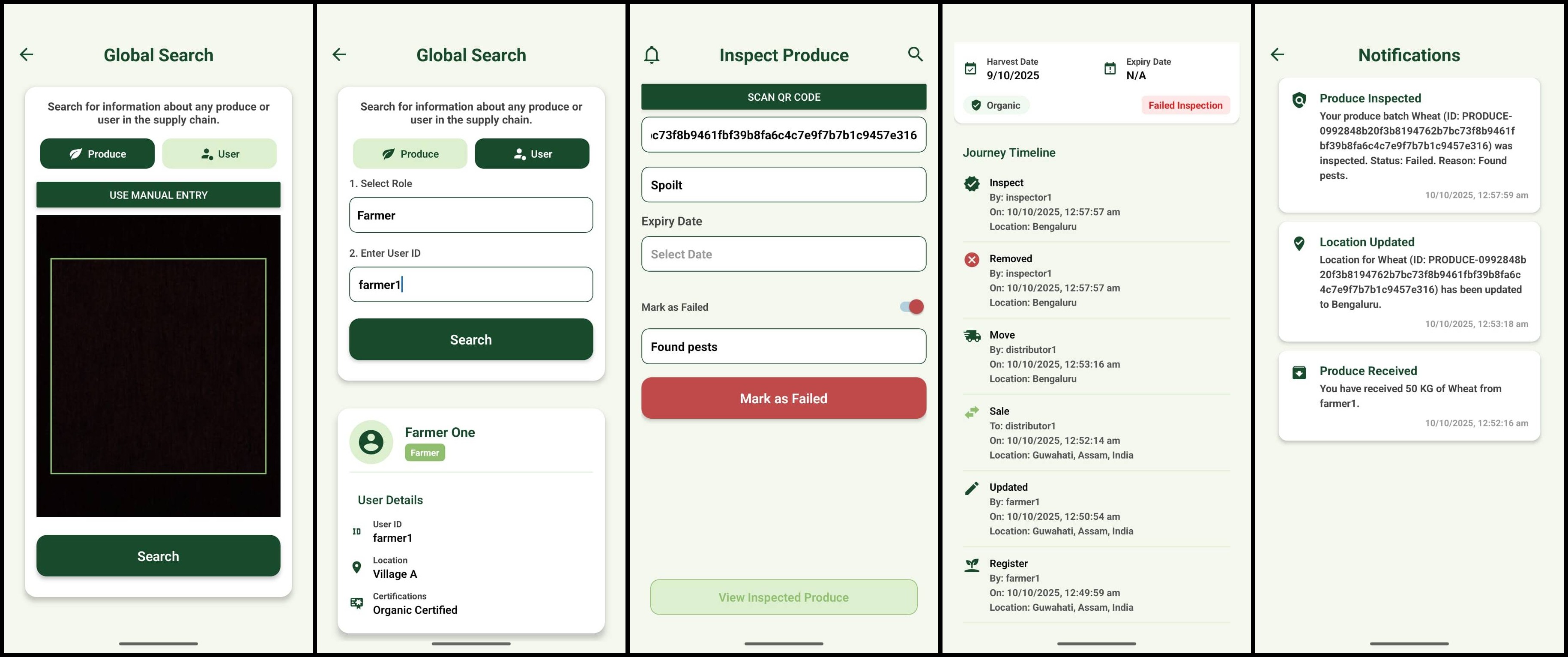Focus the produce ID hash field
The width and height of the screenshot is (1568, 657).
784,135
